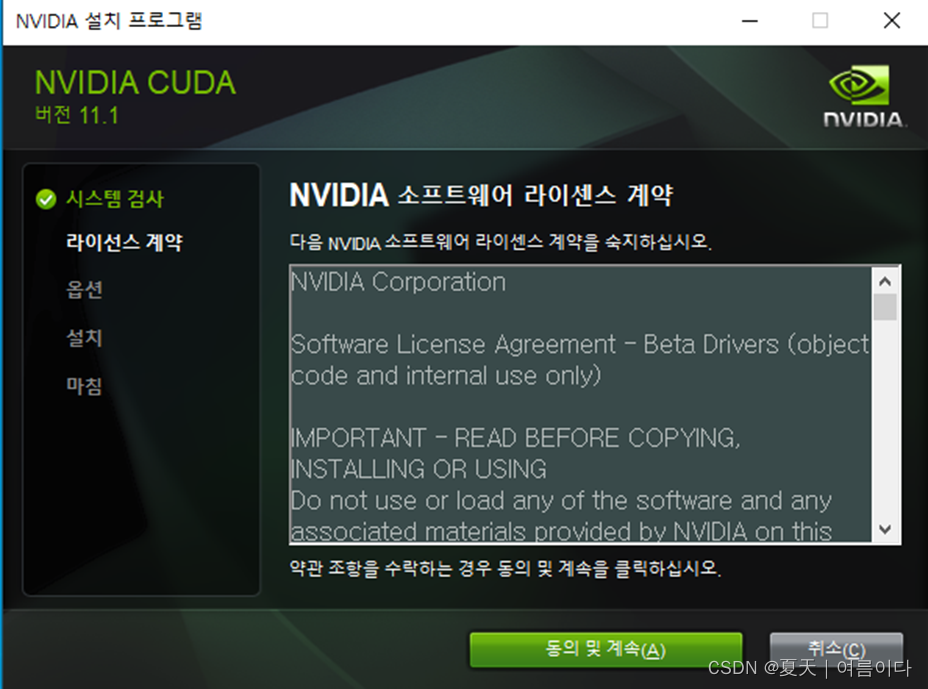
Task: Click the 동의 및 계속(A) button
Action: click(605, 649)
